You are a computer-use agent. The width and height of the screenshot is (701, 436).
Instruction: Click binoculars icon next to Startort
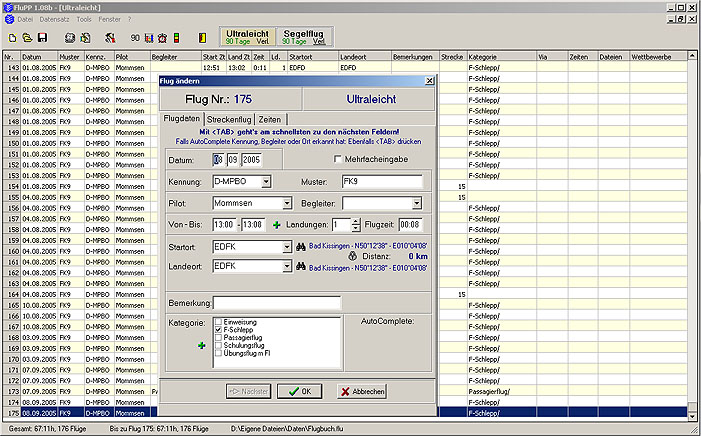pyautogui.click(x=301, y=246)
